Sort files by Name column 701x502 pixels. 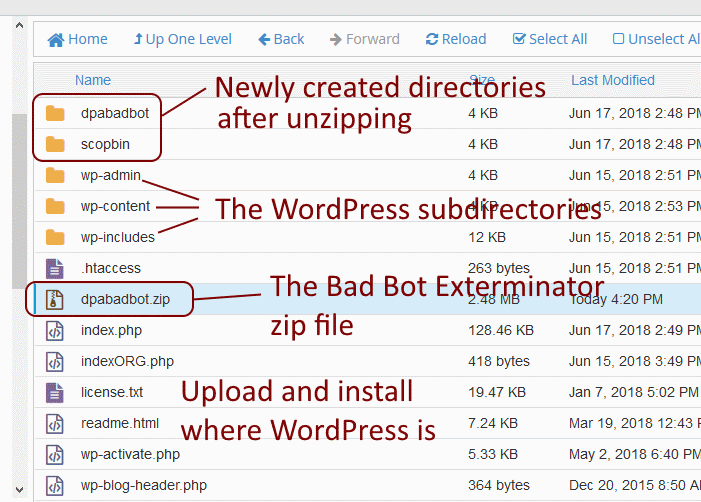coord(93,80)
